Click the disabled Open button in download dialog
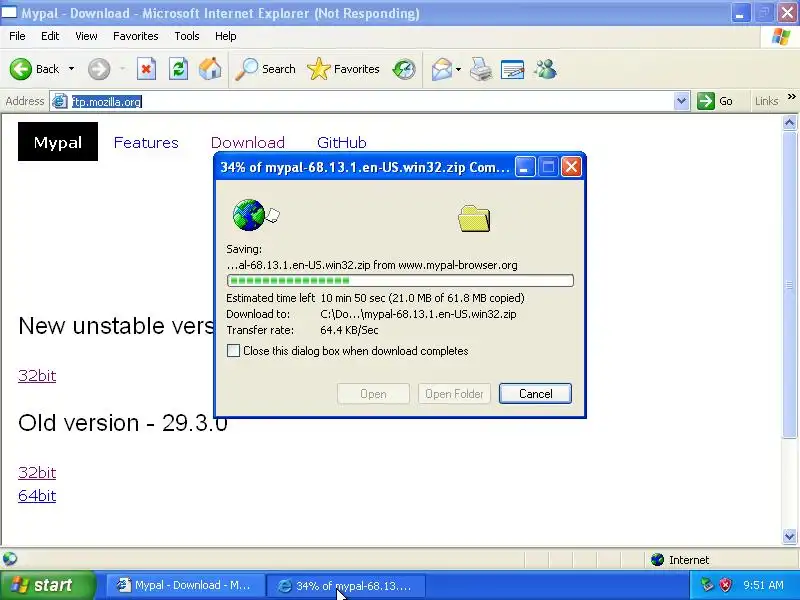This screenshot has width=800, height=600. pyautogui.click(x=373, y=393)
